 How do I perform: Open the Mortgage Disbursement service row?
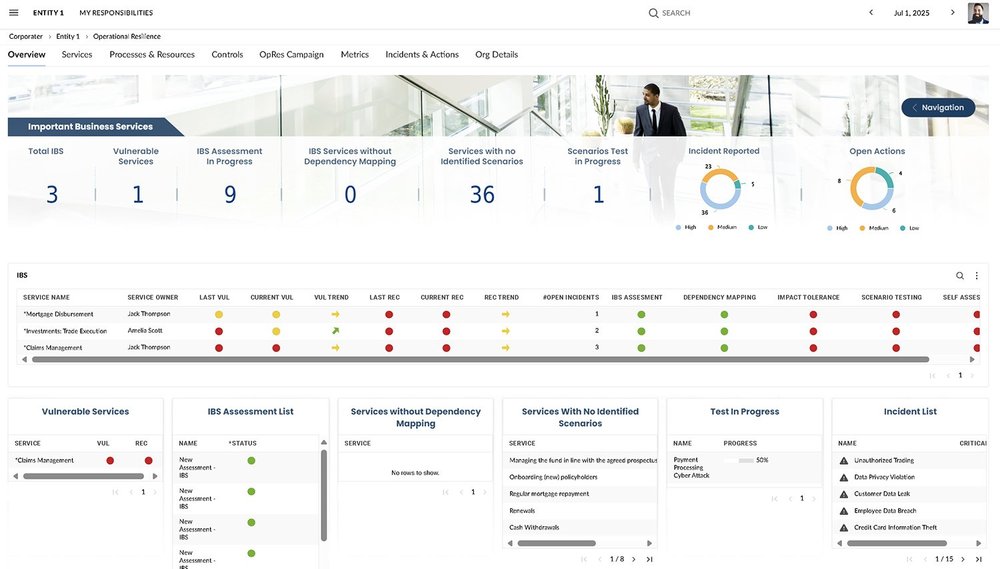coord(497,314)
